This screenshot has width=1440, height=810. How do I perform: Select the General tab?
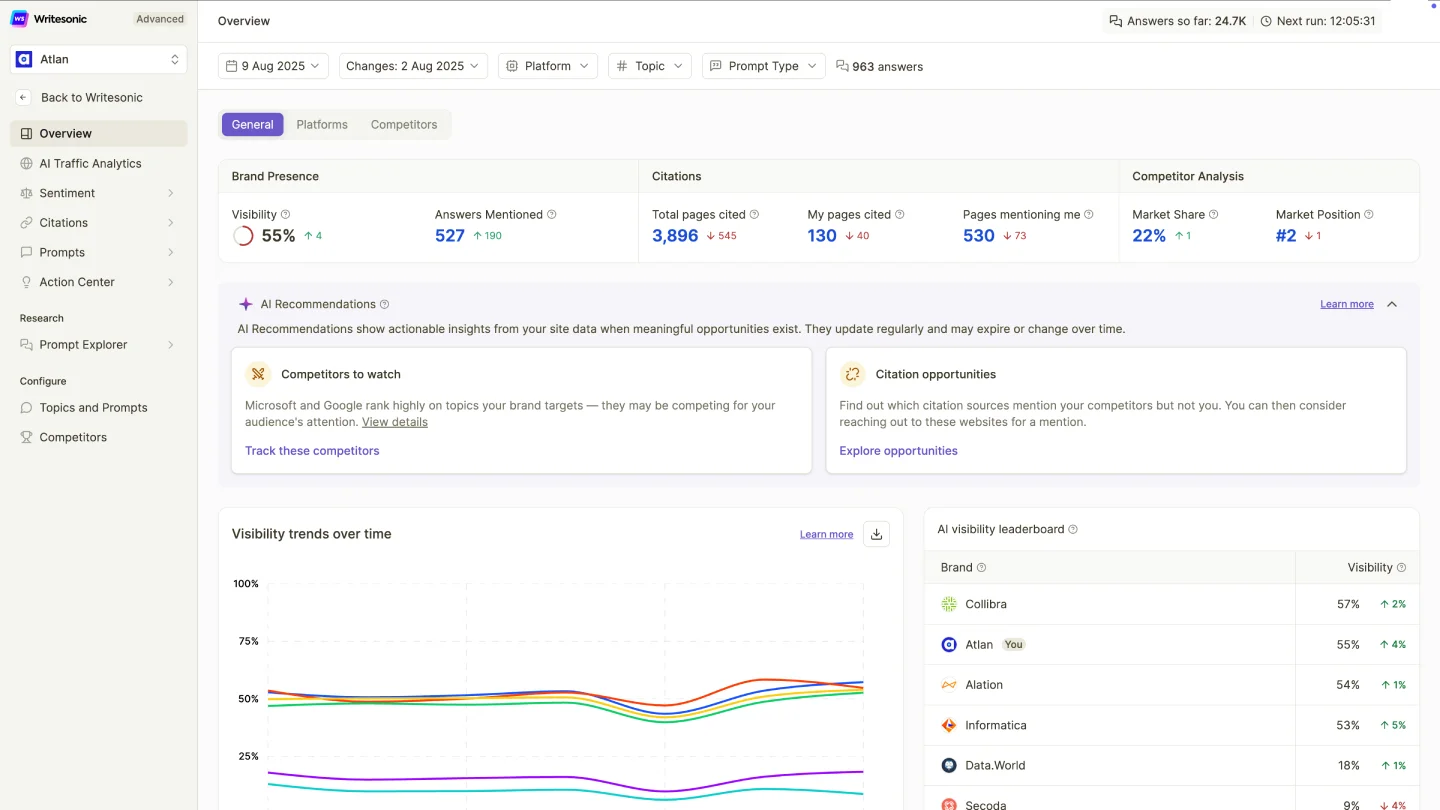tap(252, 124)
